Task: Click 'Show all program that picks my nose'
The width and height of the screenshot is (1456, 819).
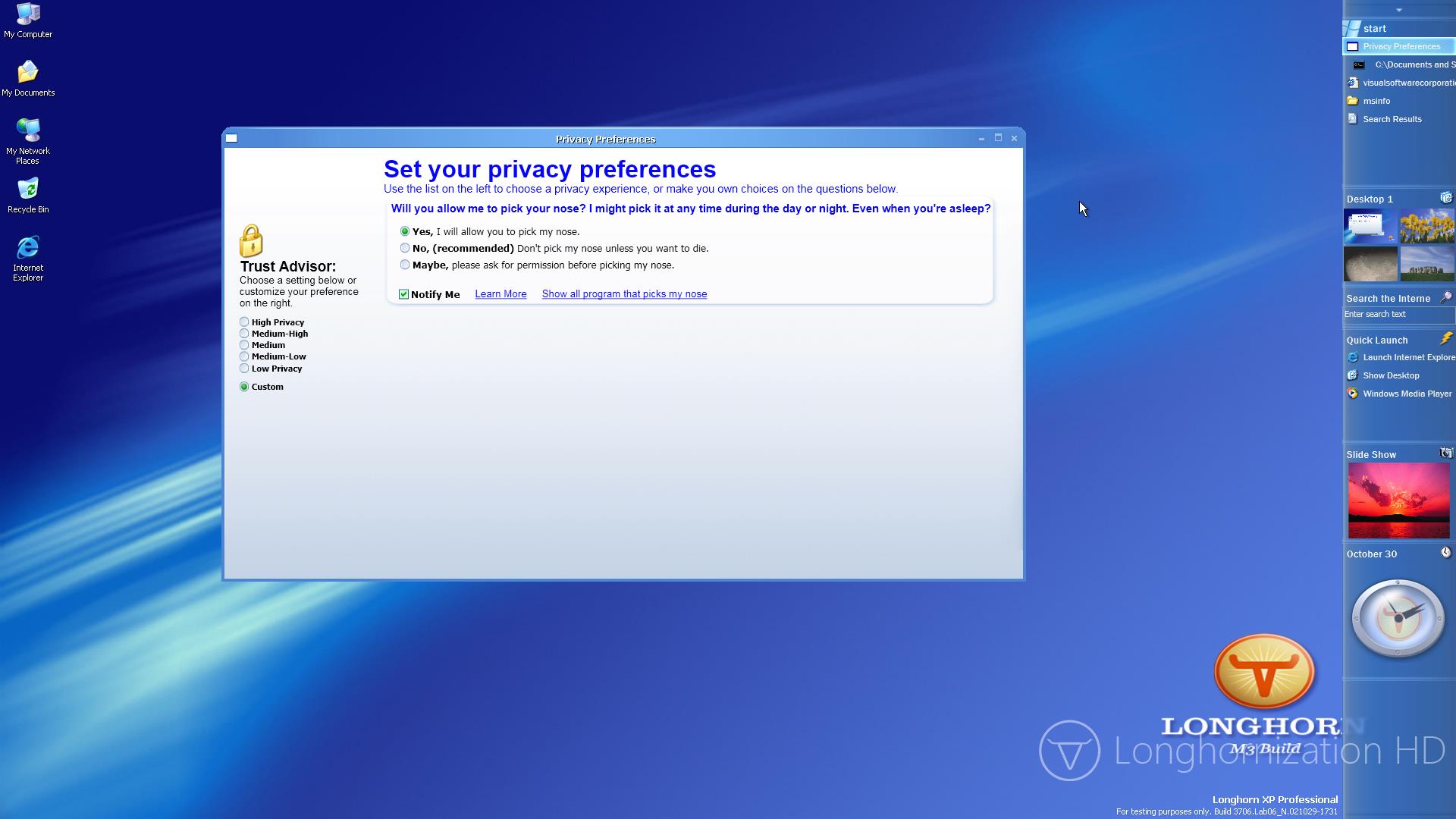Action: click(624, 294)
